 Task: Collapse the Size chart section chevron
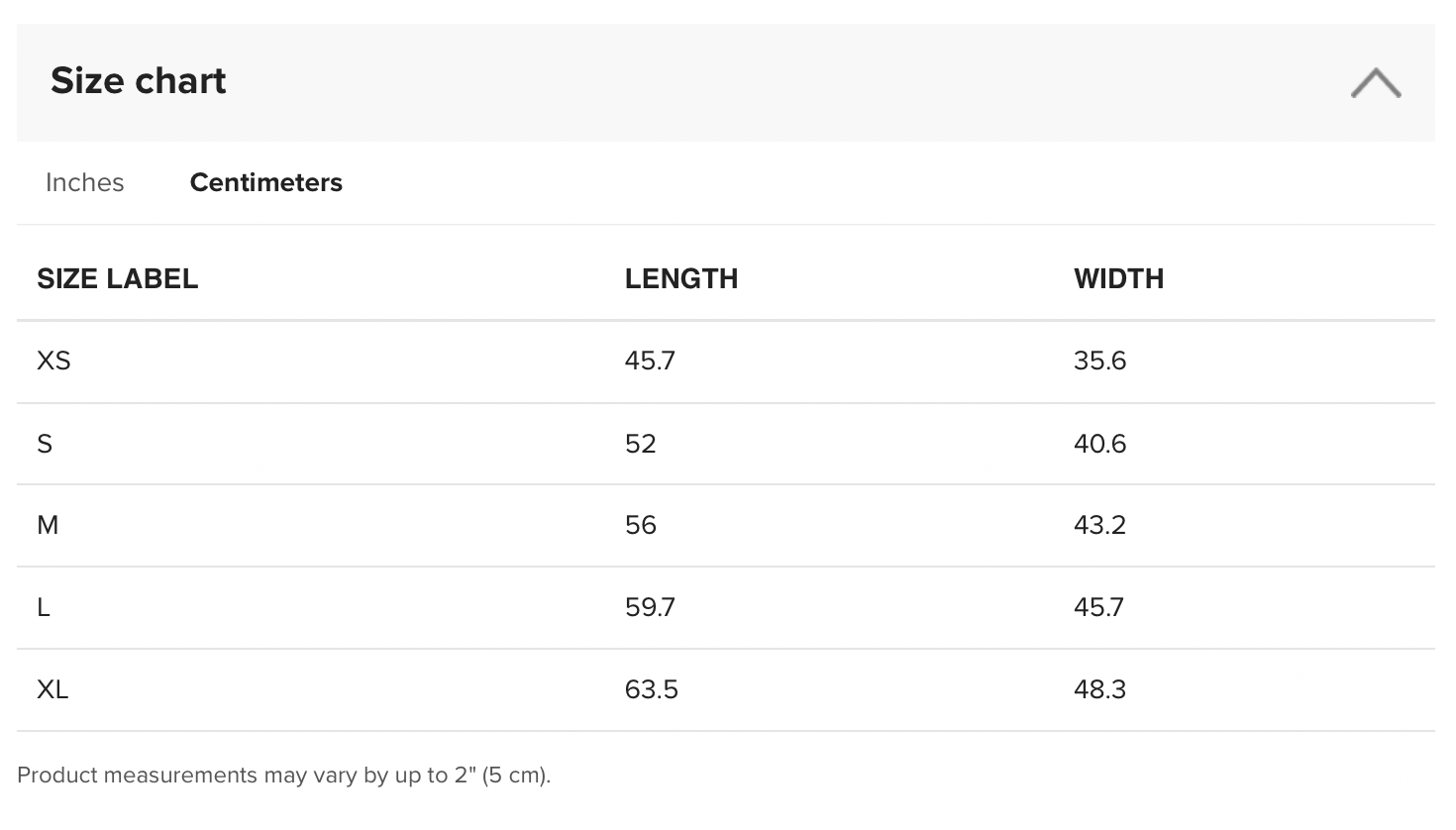pyautogui.click(x=1376, y=82)
